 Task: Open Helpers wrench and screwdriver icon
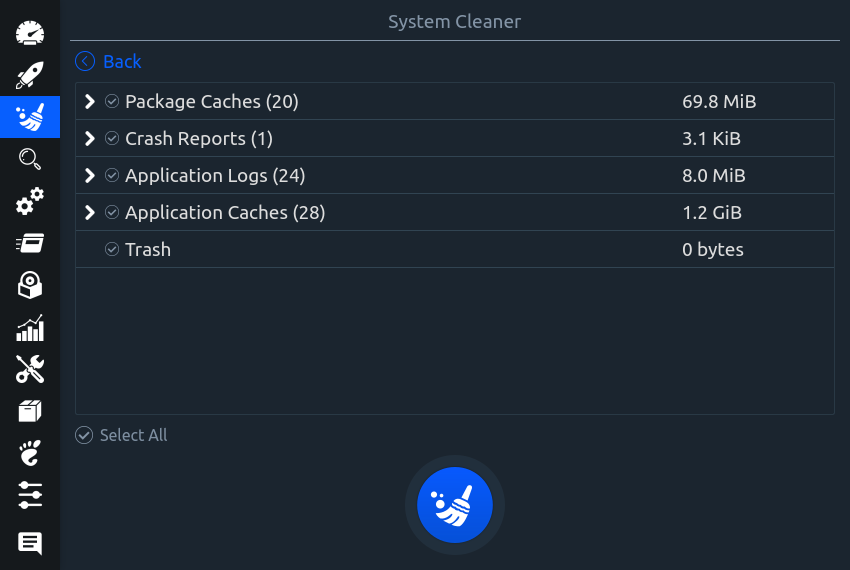click(x=30, y=369)
